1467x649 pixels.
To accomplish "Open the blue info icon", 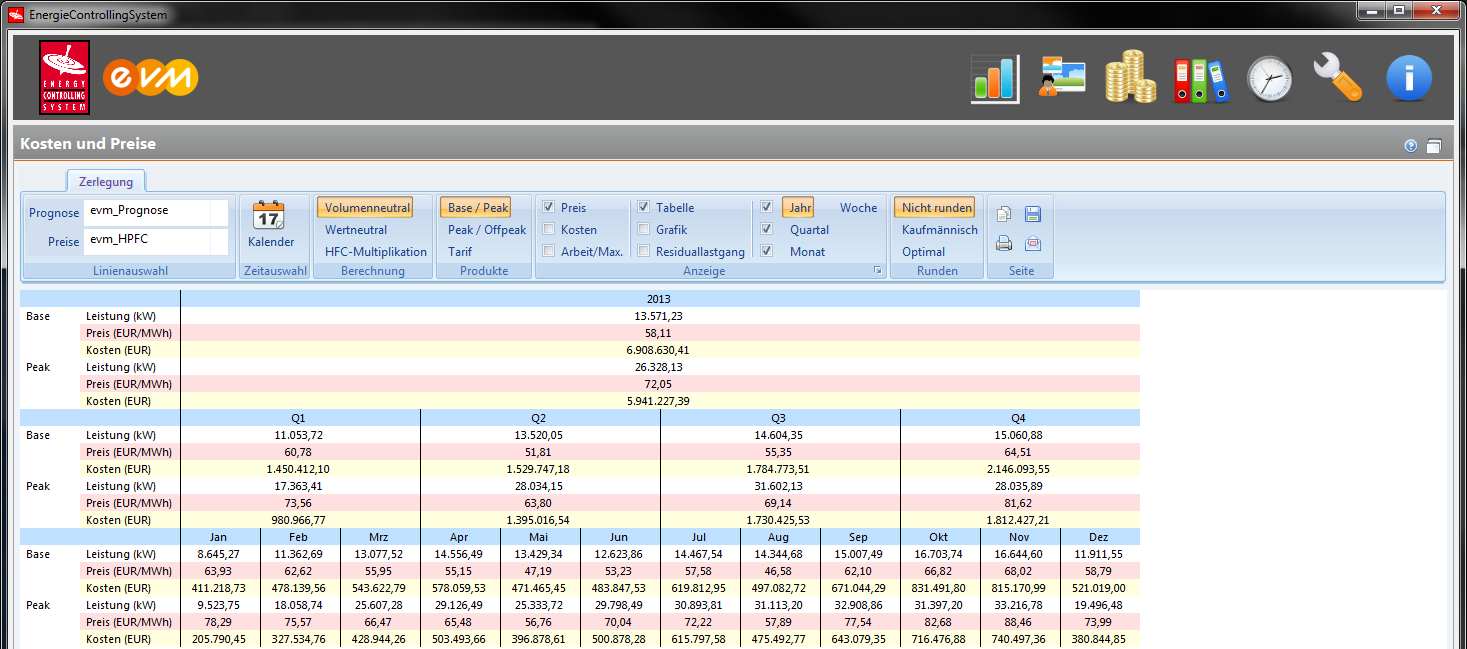I will click(x=1409, y=78).
